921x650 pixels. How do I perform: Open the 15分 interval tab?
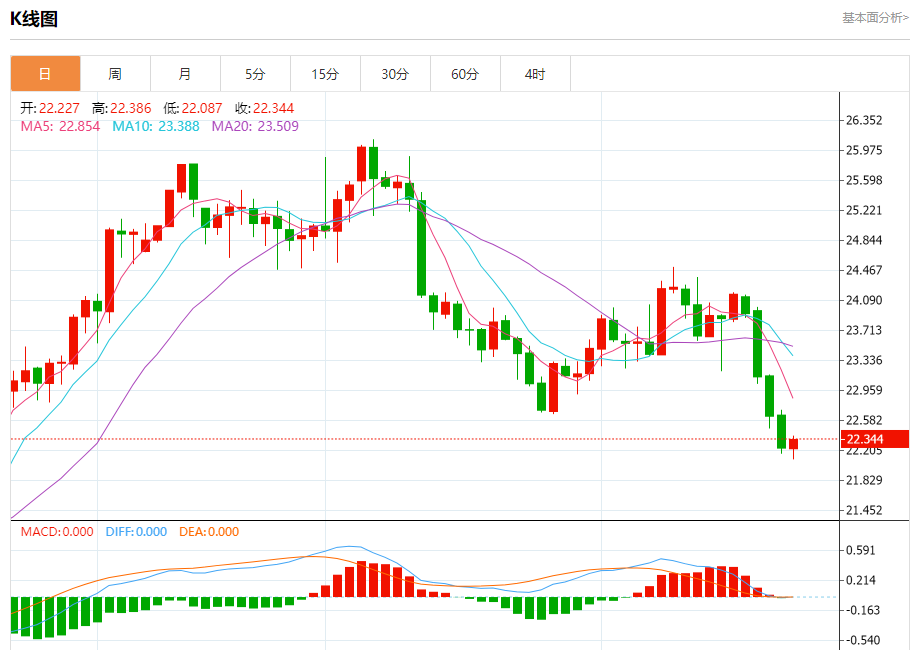tap(325, 74)
